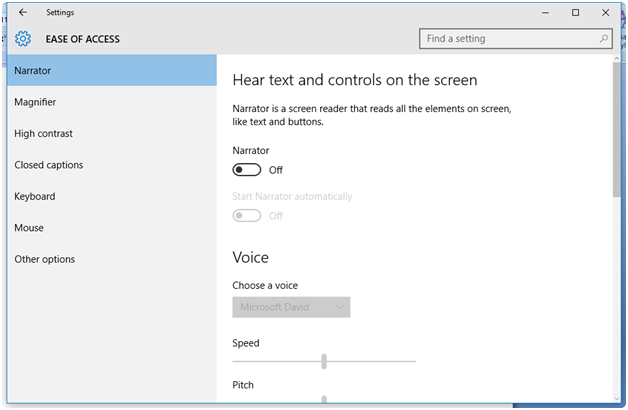Viewport: 628px width, 410px height.
Task: Open the Magnifier settings page
Action: (35, 102)
